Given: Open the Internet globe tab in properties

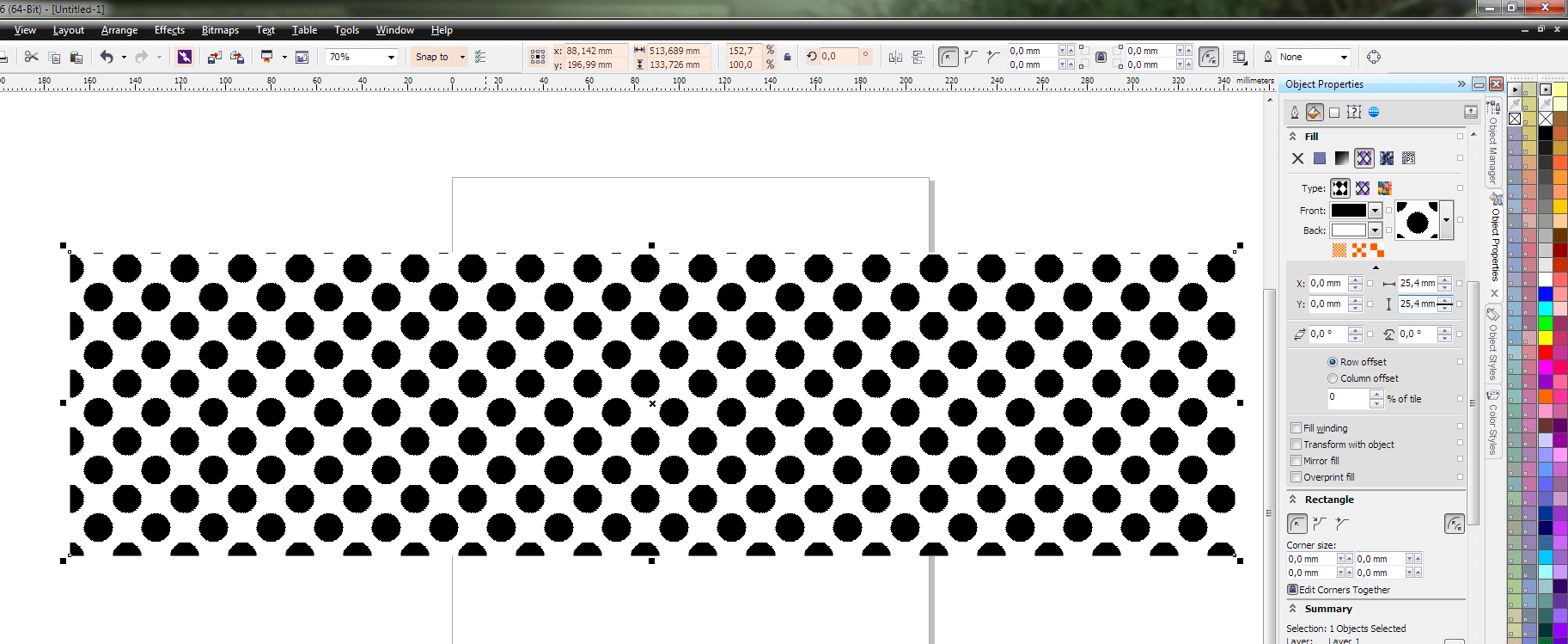Looking at the screenshot, I should coord(1374,112).
